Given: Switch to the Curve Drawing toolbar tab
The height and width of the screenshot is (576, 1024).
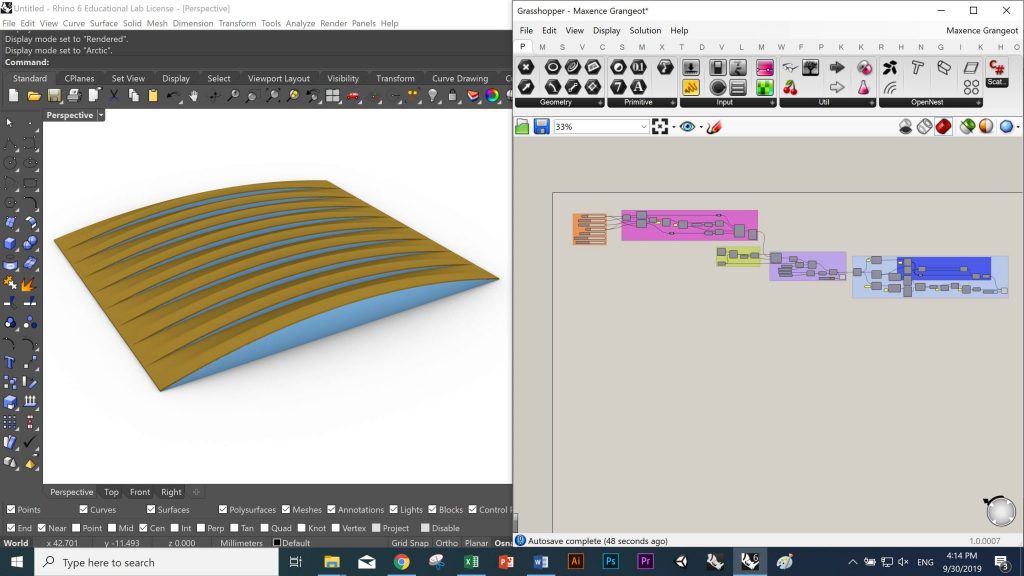Looking at the screenshot, I should click(459, 78).
